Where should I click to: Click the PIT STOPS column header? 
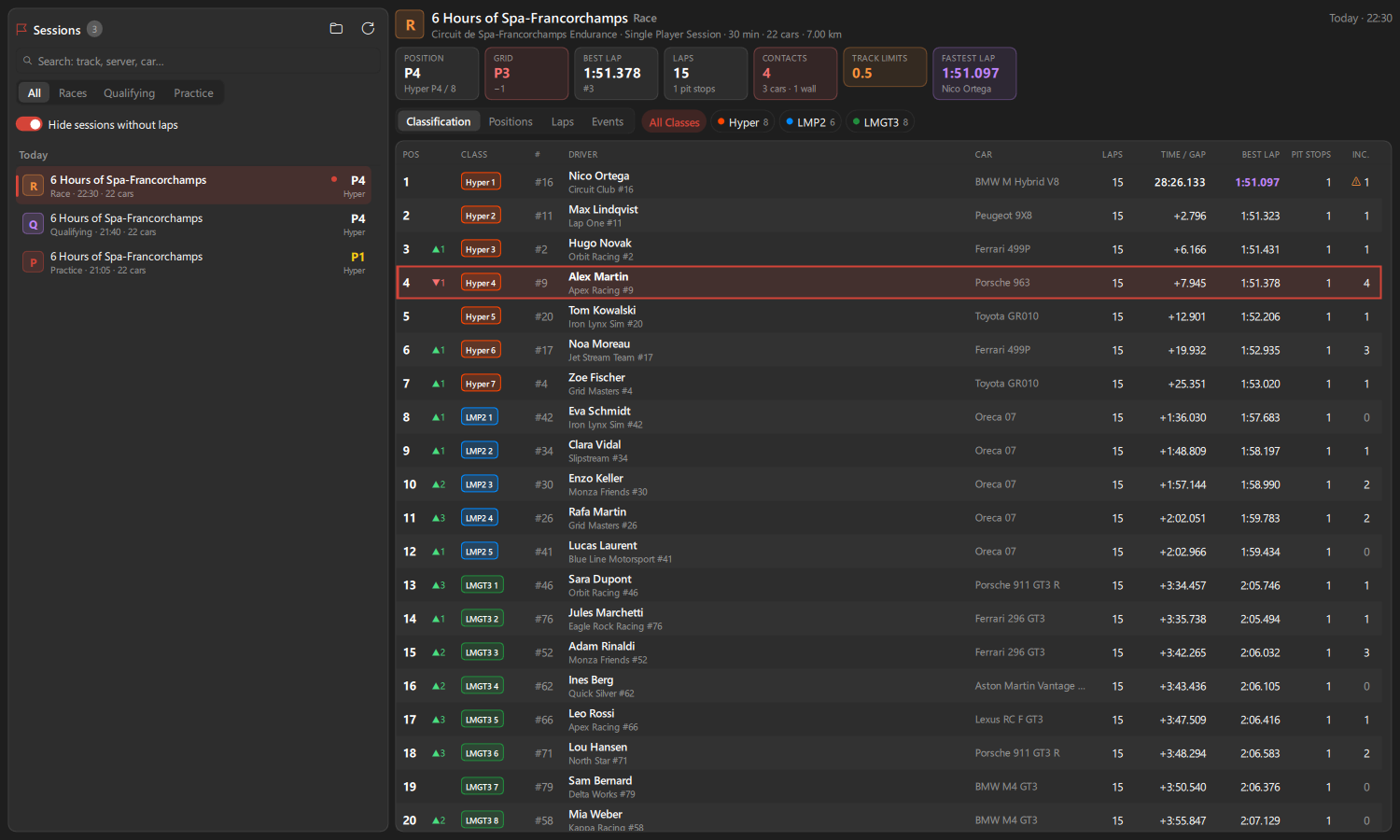pyautogui.click(x=1310, y=155)
